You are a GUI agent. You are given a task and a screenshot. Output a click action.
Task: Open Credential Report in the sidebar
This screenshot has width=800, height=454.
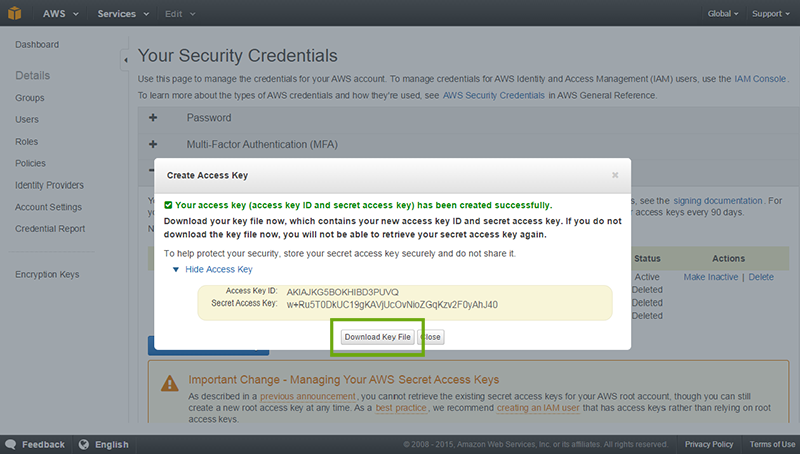[50, 229]
